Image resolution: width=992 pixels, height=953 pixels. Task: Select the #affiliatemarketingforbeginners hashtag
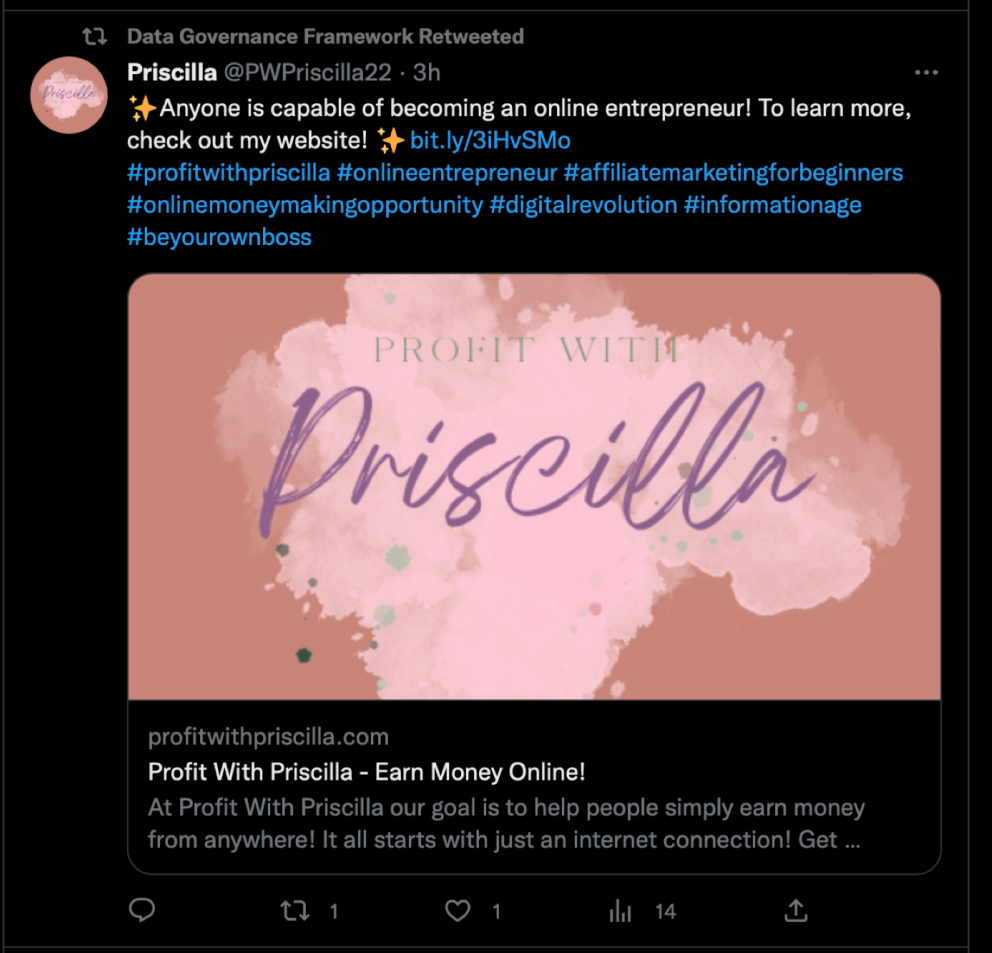click(733, 173)
